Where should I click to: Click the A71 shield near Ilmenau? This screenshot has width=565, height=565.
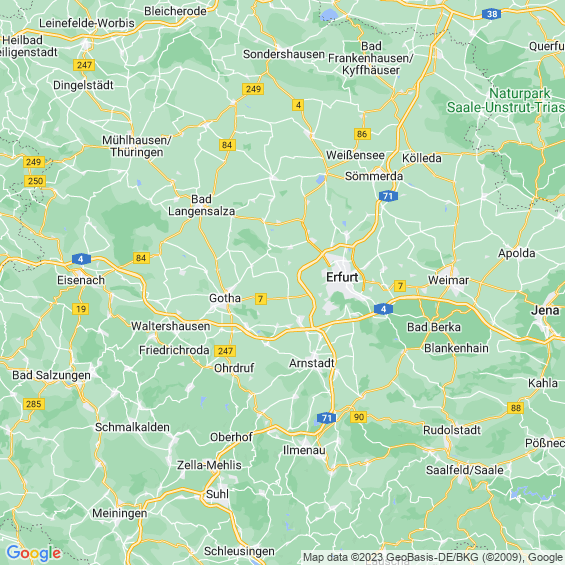tap(326, 418)
